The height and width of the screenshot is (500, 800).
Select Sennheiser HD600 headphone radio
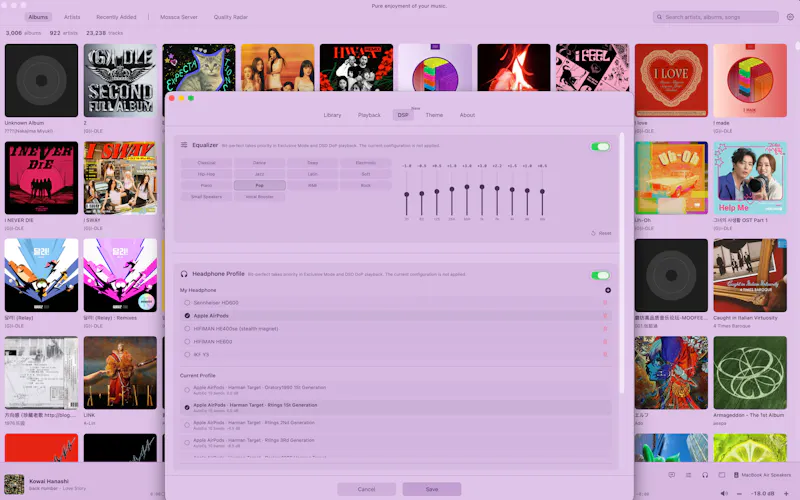pyautogui.click(x=187, y=303)
